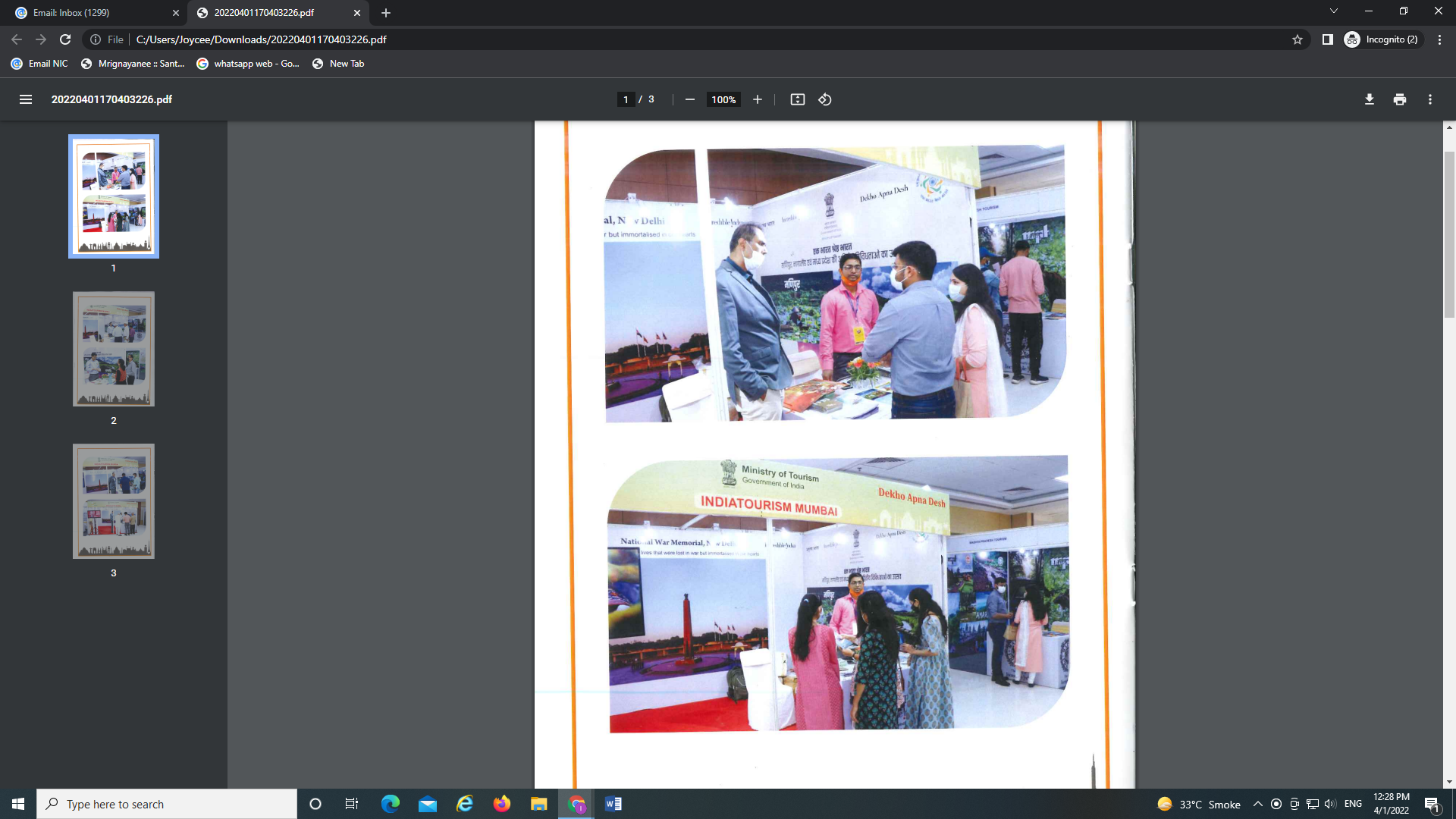
Task: Zoom in with the plus button
Action: click(757, 99)
